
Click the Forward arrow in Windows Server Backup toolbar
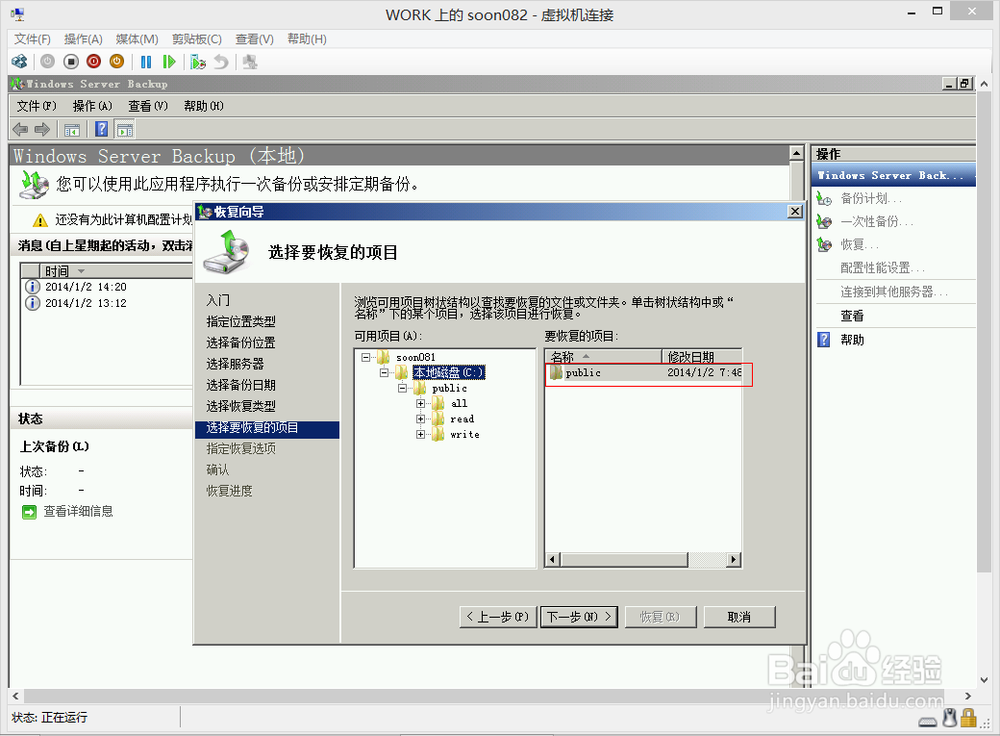[42, 129]
